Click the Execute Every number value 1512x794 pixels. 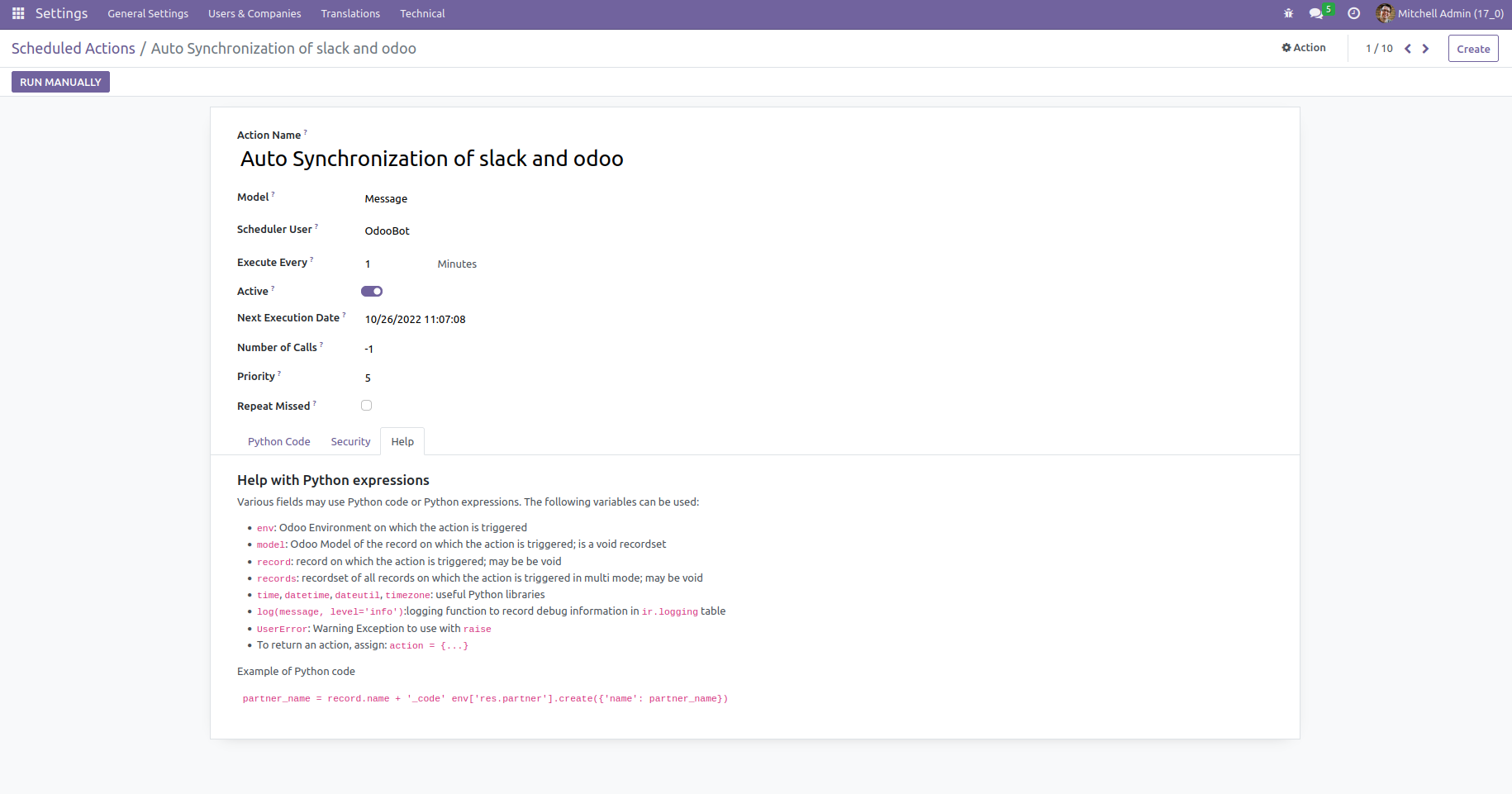tap(368, 264)
